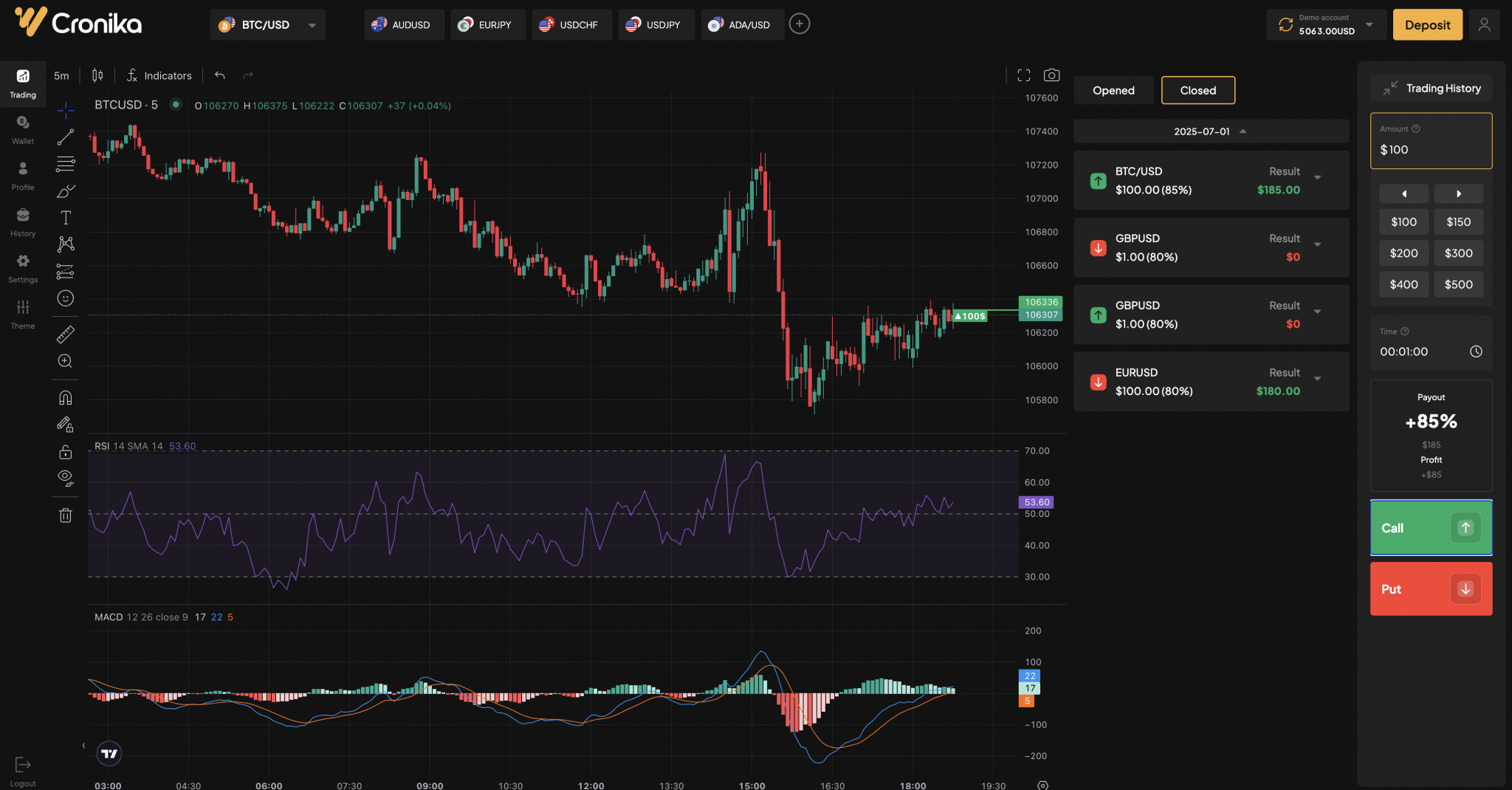Viewport: 1512px width, 790px height.
Task: Show the Closed trades tab
Action: [1198, 90]
